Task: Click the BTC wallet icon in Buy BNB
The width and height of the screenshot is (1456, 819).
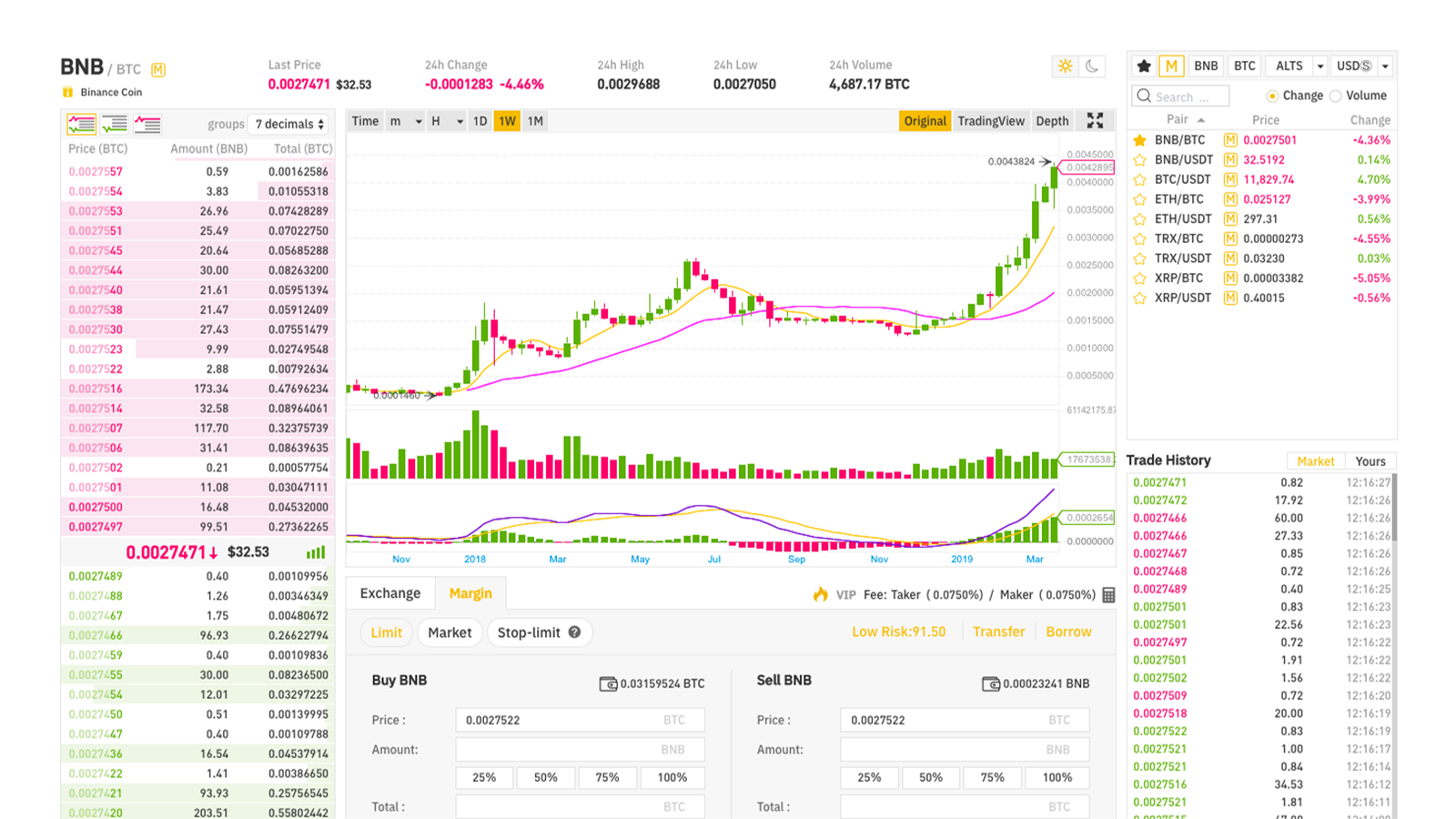Action: point(608,683)
